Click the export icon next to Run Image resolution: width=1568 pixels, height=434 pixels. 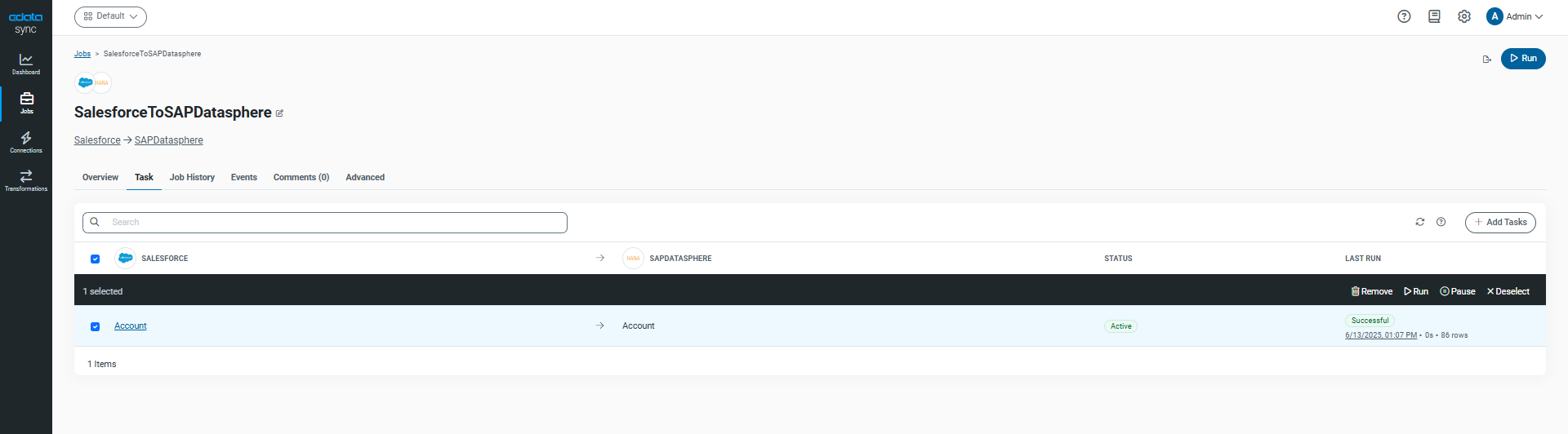(x=1487, y=59)
